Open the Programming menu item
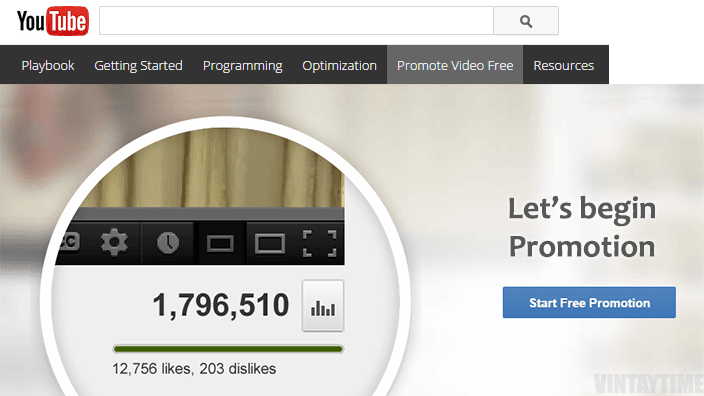704x396 pixels. pos(242,66)
